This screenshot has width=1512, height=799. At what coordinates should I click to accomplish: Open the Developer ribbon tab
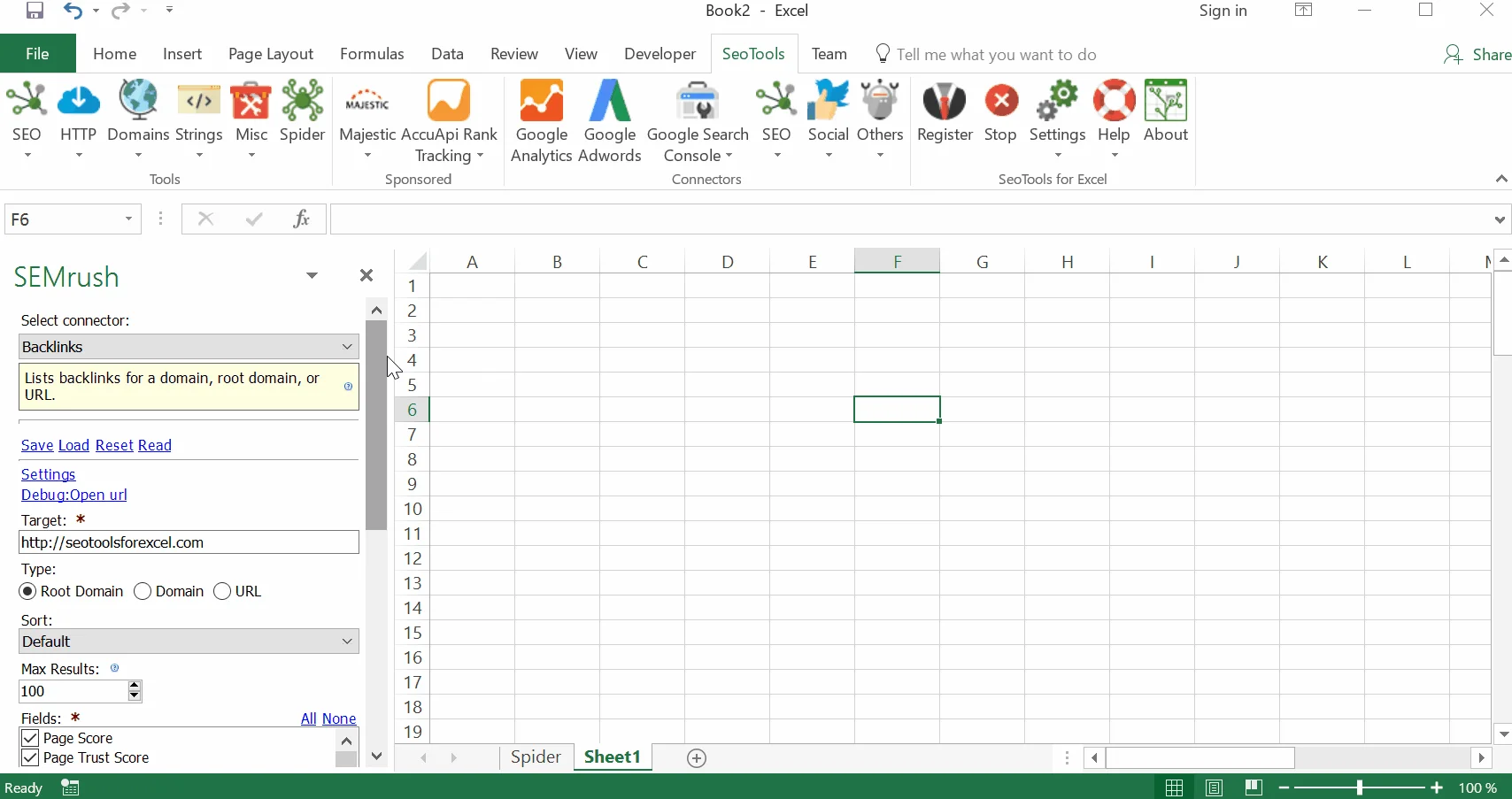tap(660, 54)
